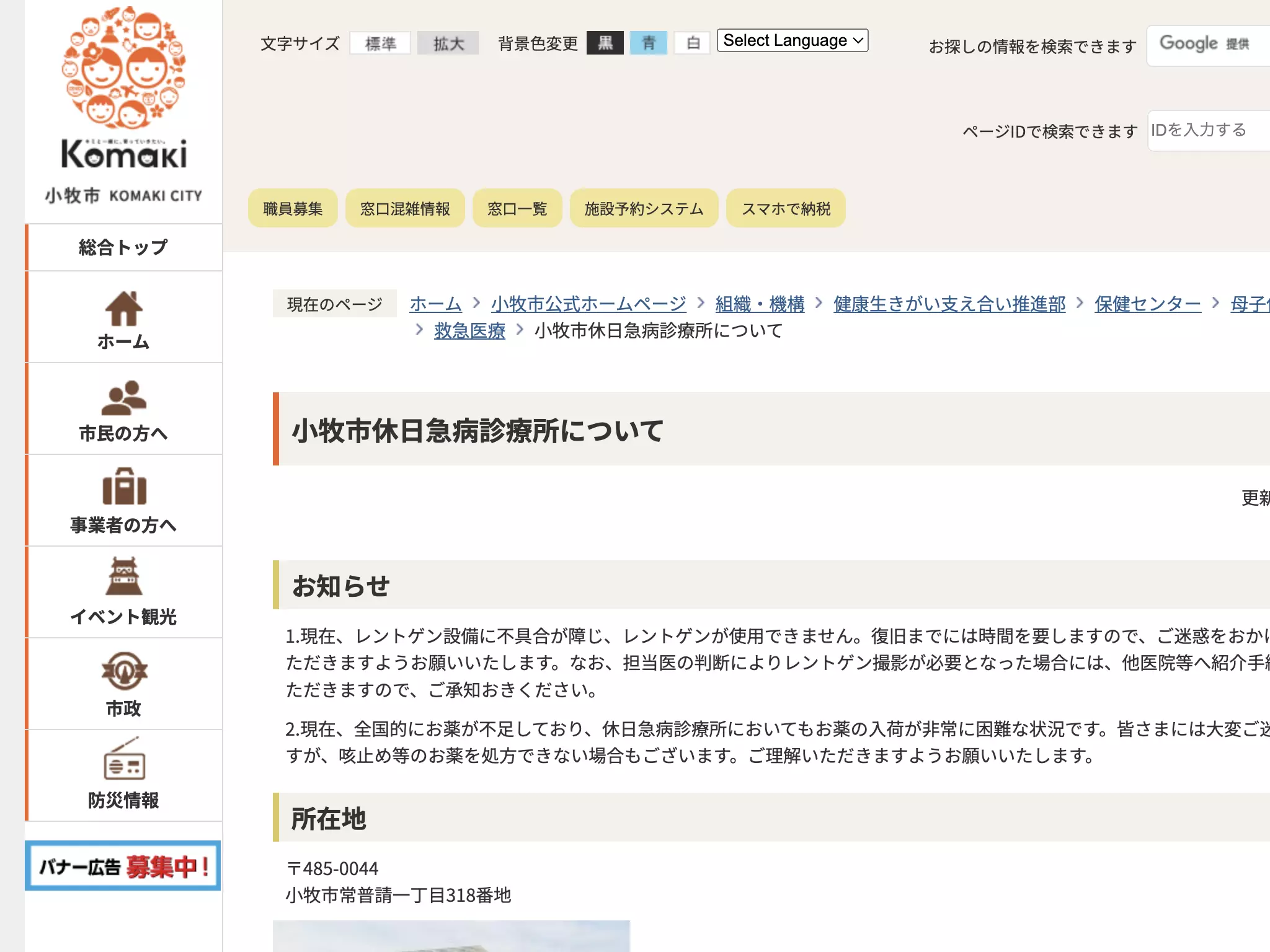Follow 組織・機構 breadcrumb link
Image resolution: width=1270 pixels, height=952 pixels.
(x=760, y=304)
